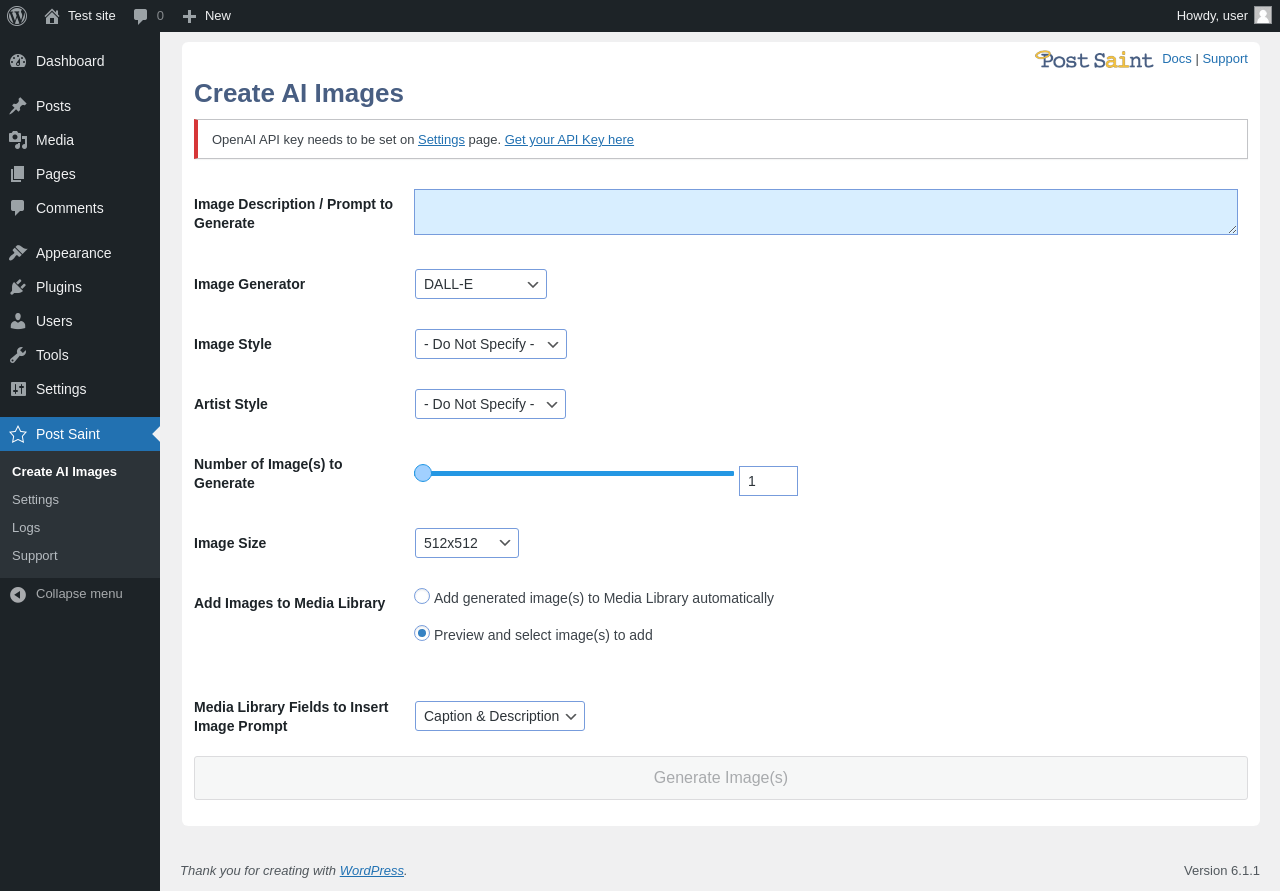Open the Image Size 512x512 dropdown
Image resolution: width=1280 pixels, height=891 pixels.
(467, 543)
